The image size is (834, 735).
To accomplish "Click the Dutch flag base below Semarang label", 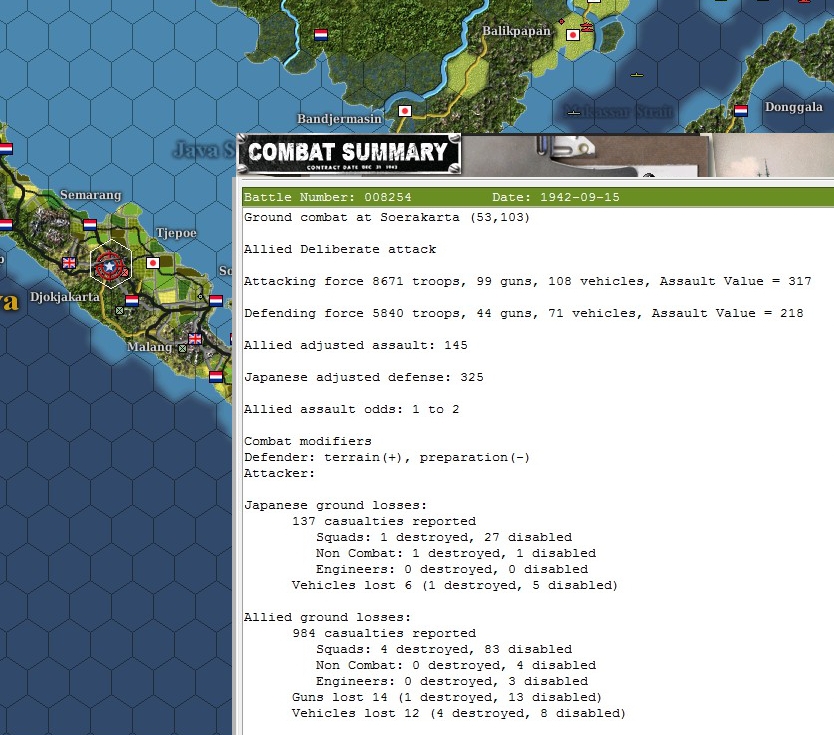I will [x=90, y=225].
